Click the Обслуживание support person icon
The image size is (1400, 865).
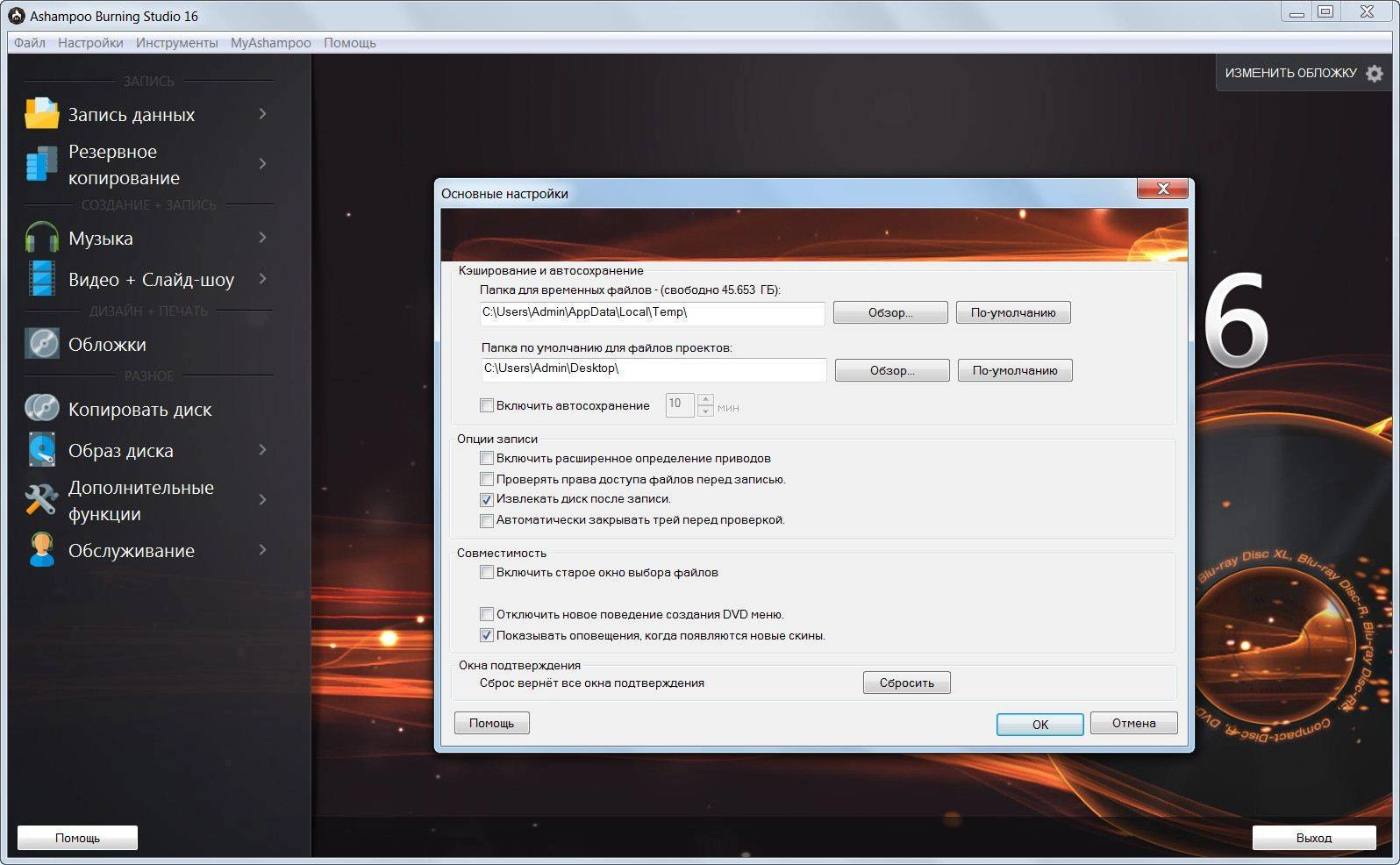pyautogui.click(x=41, y=550)
